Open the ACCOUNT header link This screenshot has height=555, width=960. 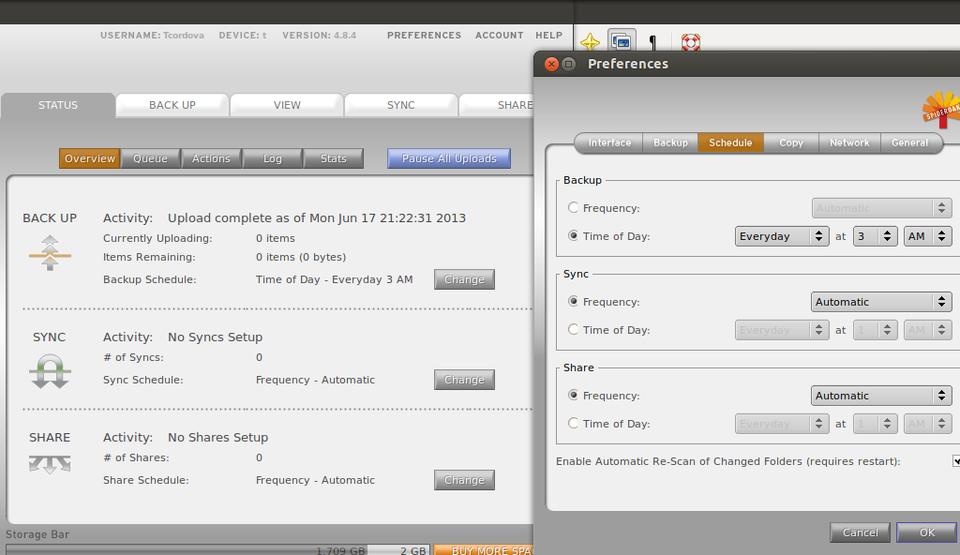coord(499,36)
